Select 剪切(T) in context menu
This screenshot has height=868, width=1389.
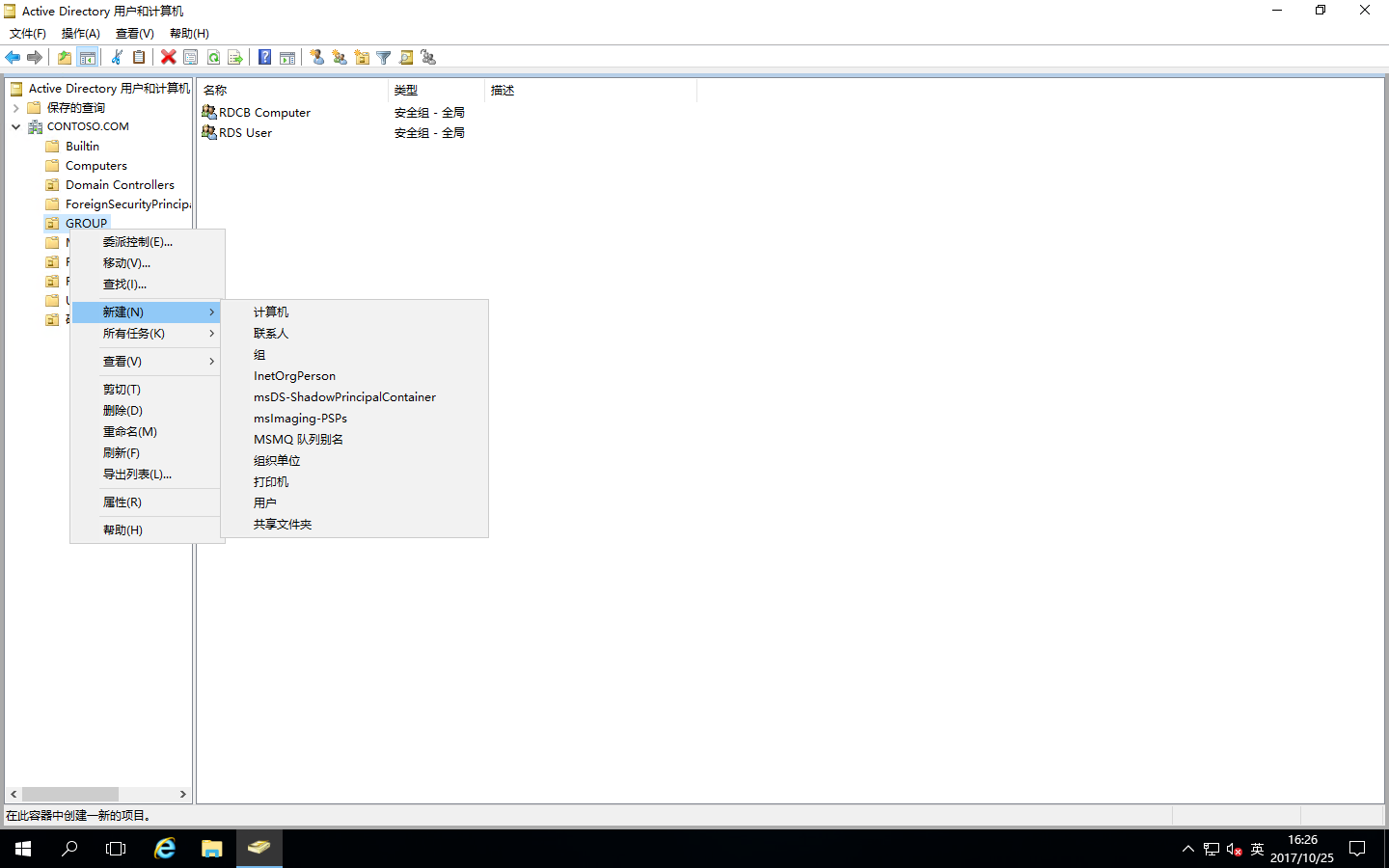click(148, 390)
